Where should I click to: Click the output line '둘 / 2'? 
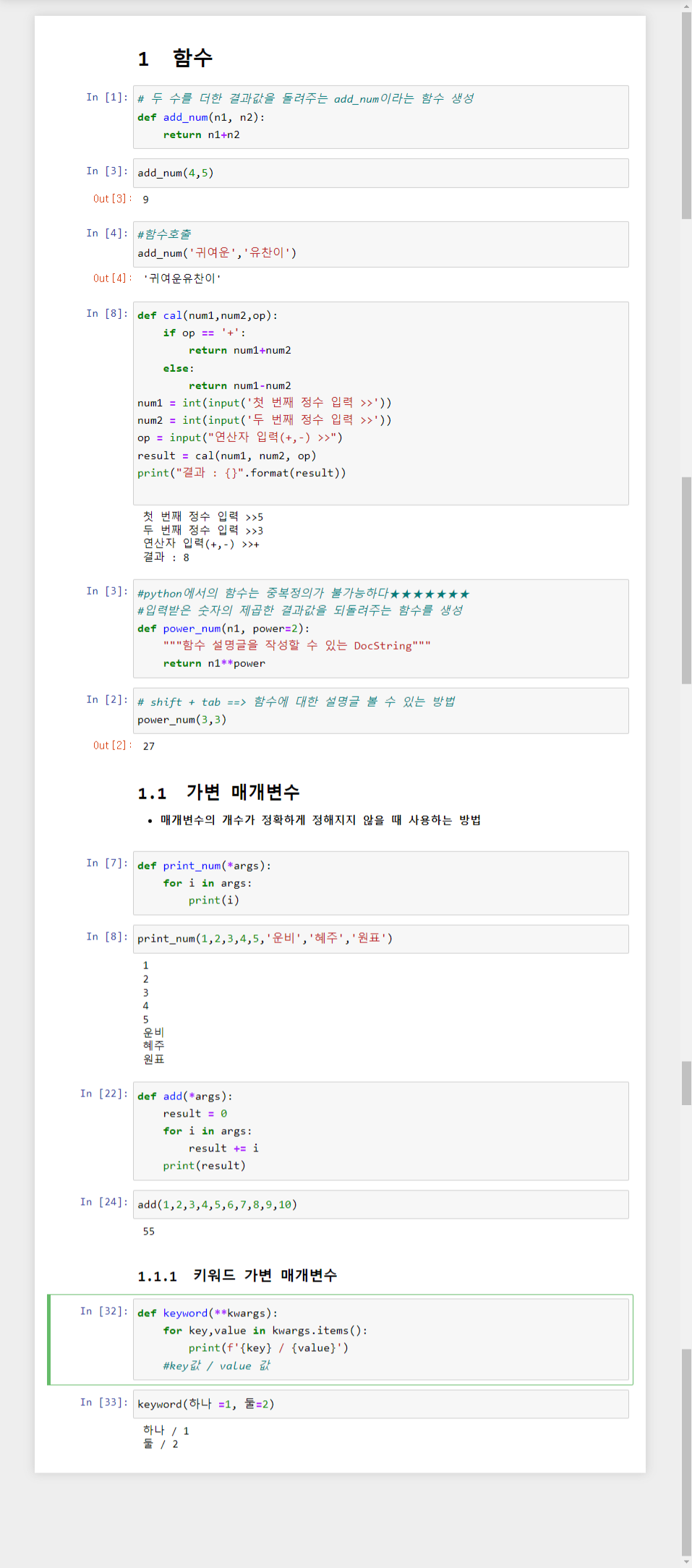pos(161,1444)
